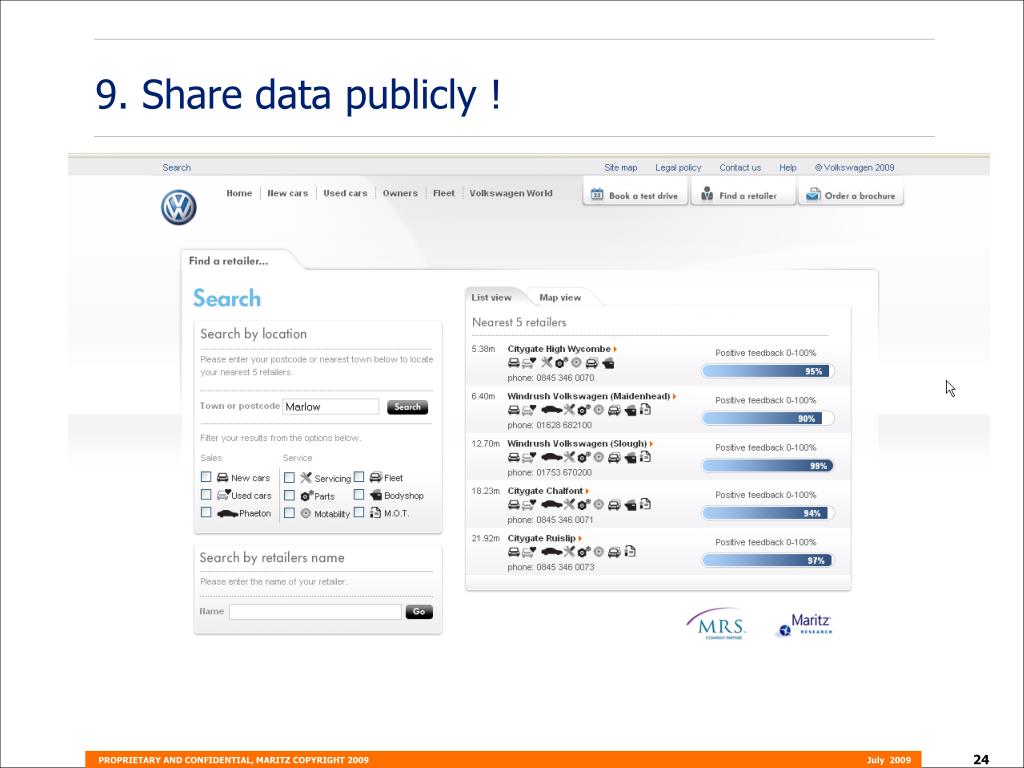The height and width of the screenshot is (768, 1024).
Task: Click the Bodyshop icon in filters
Action: [x=376, y=495]
